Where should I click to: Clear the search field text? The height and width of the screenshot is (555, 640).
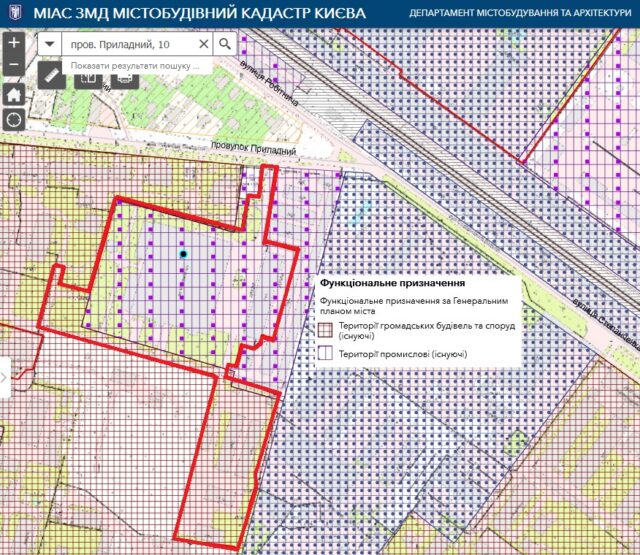(203, 45)
